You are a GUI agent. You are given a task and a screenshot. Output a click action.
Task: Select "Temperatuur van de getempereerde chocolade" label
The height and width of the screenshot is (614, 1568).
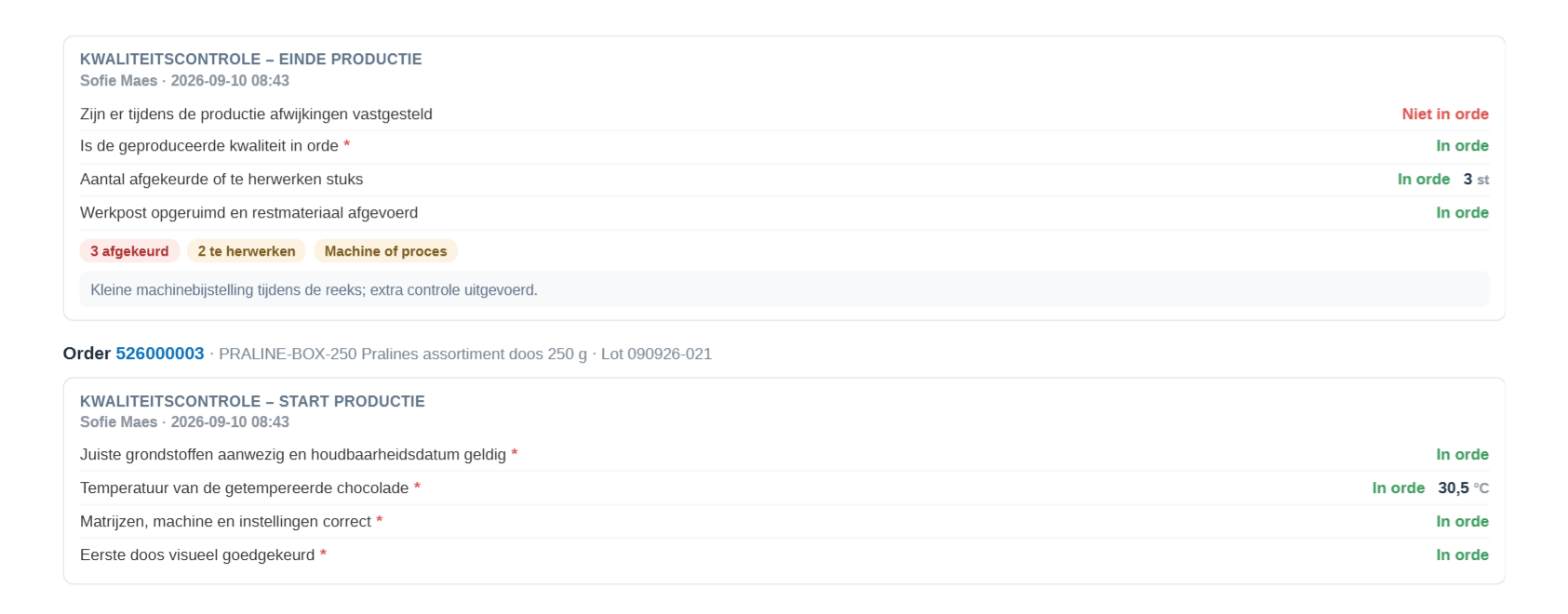pyautogui.click(x=245, y=487)
